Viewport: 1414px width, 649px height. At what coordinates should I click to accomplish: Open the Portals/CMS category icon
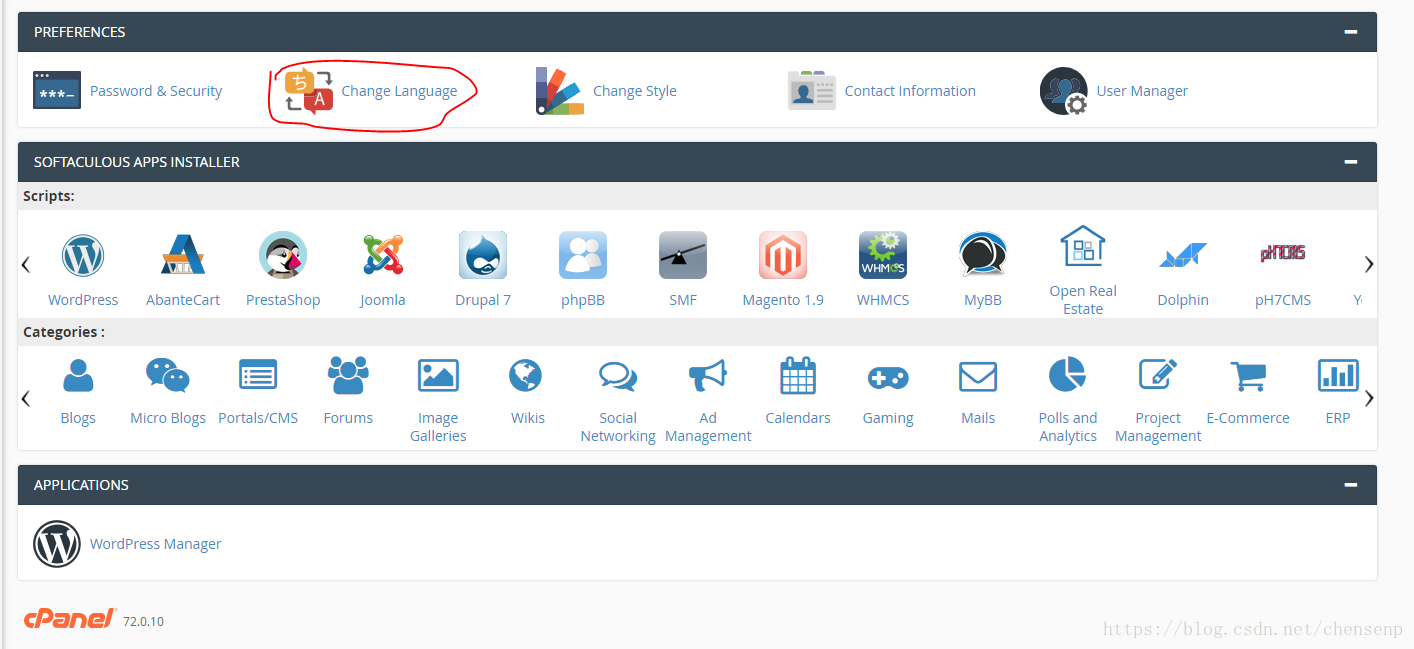pos(258,376)
